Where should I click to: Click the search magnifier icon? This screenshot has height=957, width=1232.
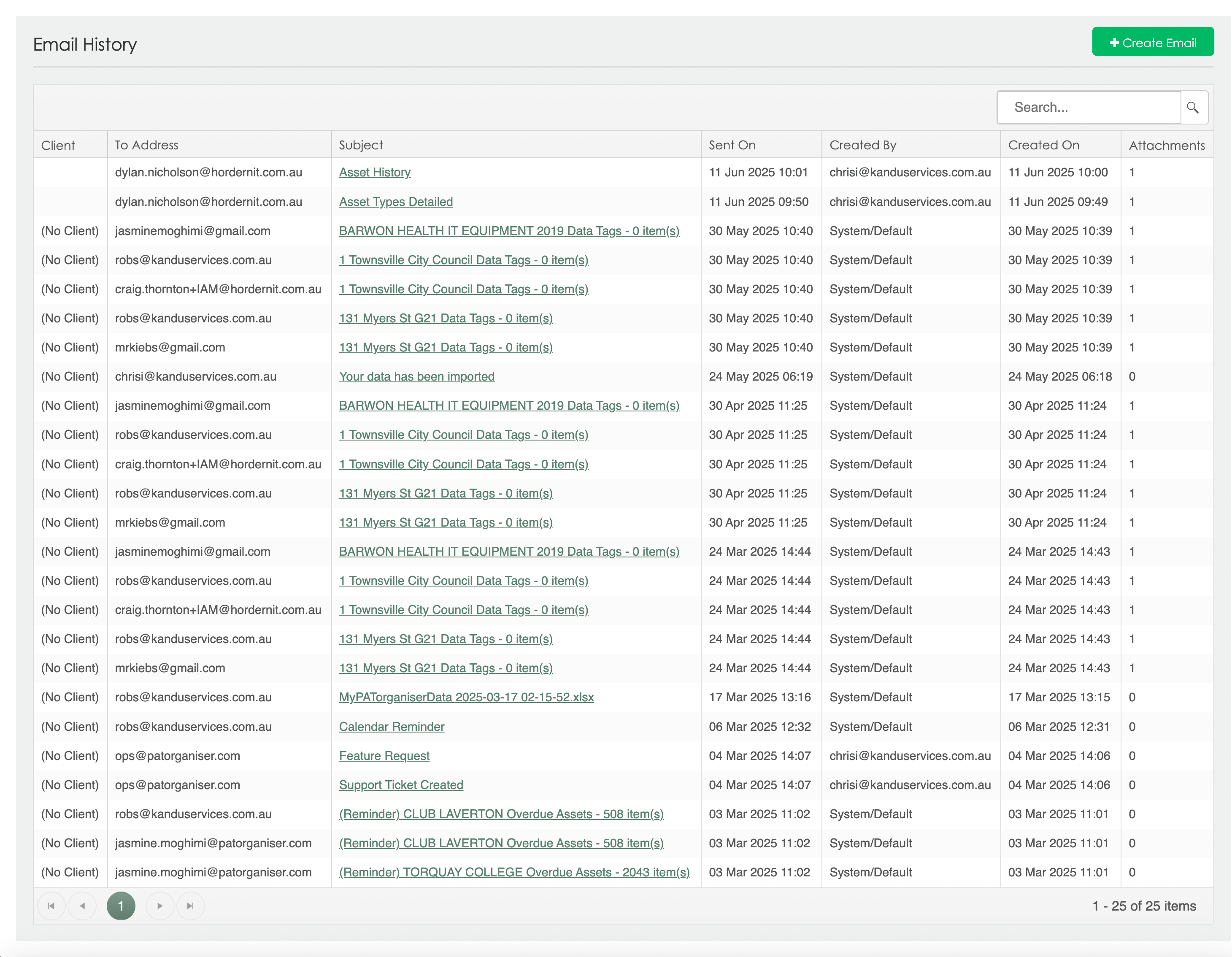point(1192,107)
